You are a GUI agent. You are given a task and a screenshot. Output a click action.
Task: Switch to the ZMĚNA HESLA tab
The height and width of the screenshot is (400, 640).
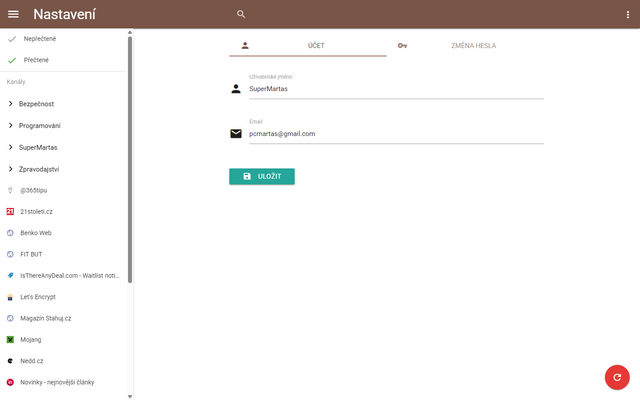click(x=465, y=46)
